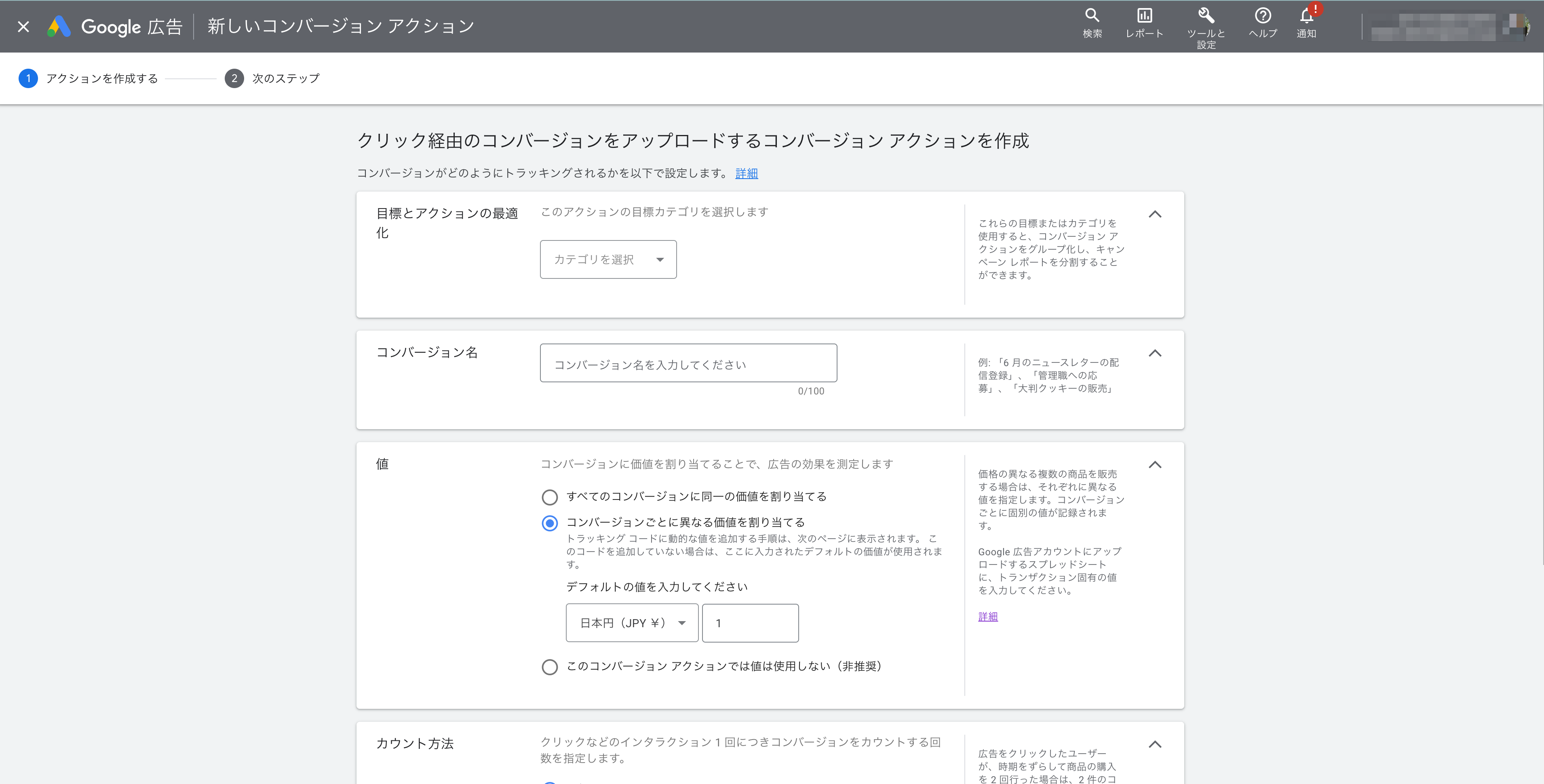Collapse the カウント方法 section
This screenshot has width=1544, height=784.
1154,744
